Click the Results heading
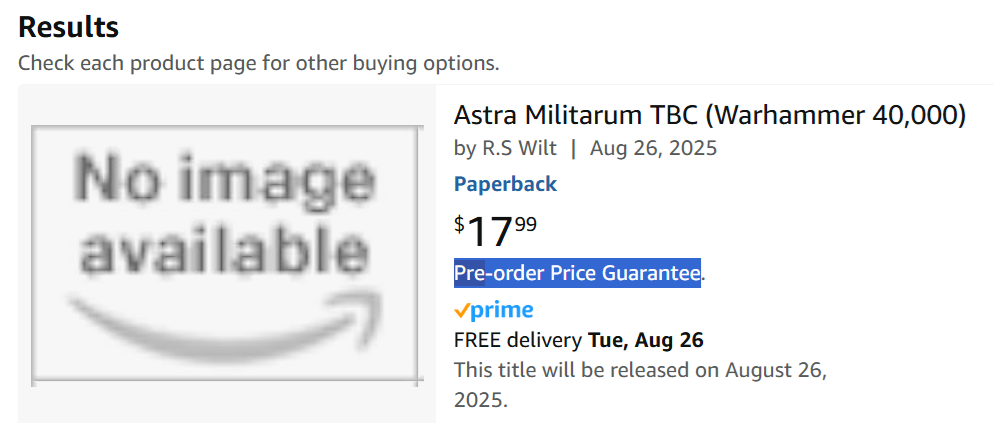Screen dimensions: 994x427 [x=68, y=27]
